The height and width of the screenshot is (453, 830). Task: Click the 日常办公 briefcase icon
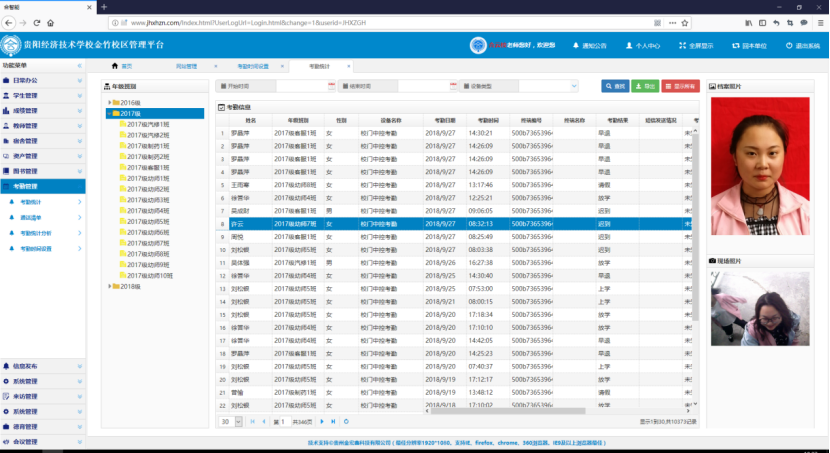[x=6, y=80]
